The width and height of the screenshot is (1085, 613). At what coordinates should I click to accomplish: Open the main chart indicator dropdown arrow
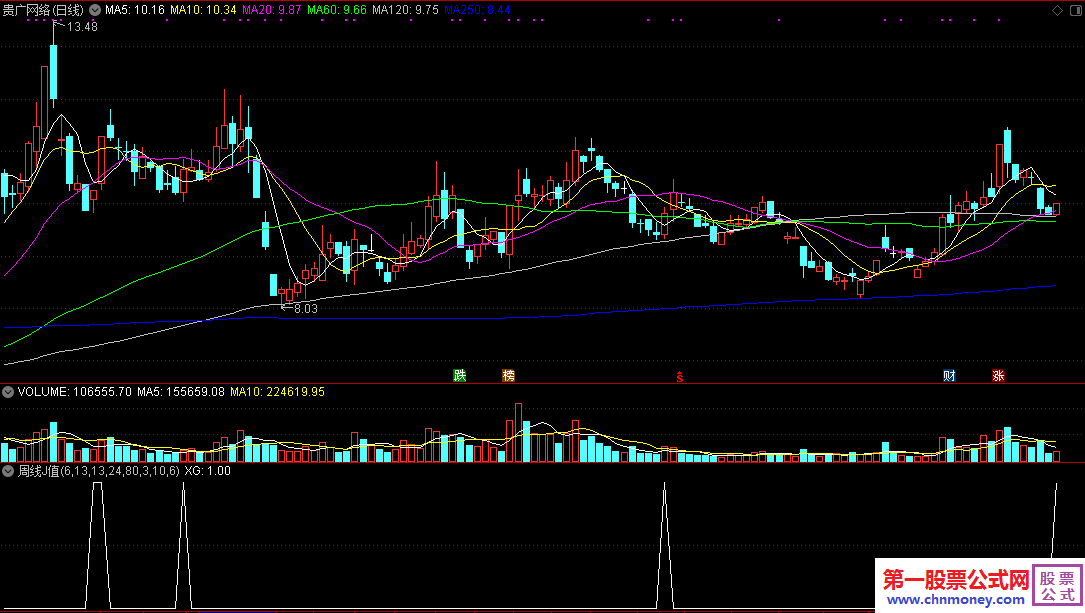click(95, 10)
